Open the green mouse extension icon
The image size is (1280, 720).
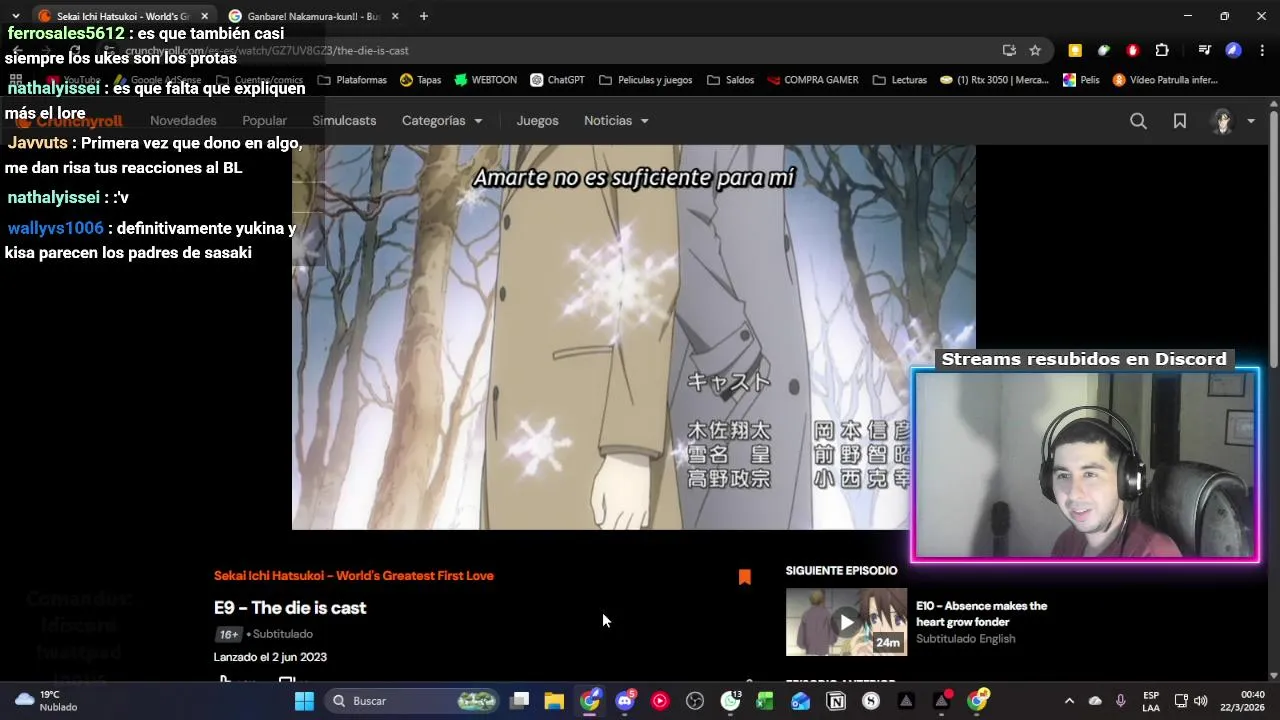[1104, 50]
